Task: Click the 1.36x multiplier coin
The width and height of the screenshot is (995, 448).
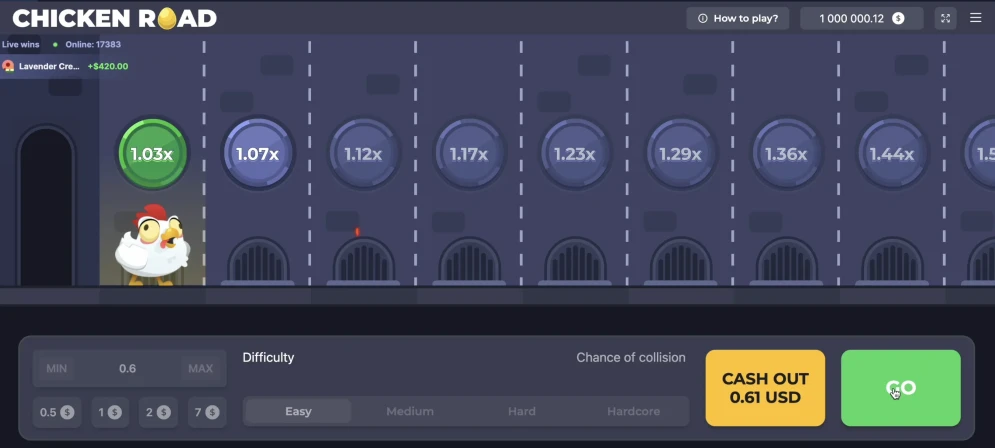Action: (785, 154)
